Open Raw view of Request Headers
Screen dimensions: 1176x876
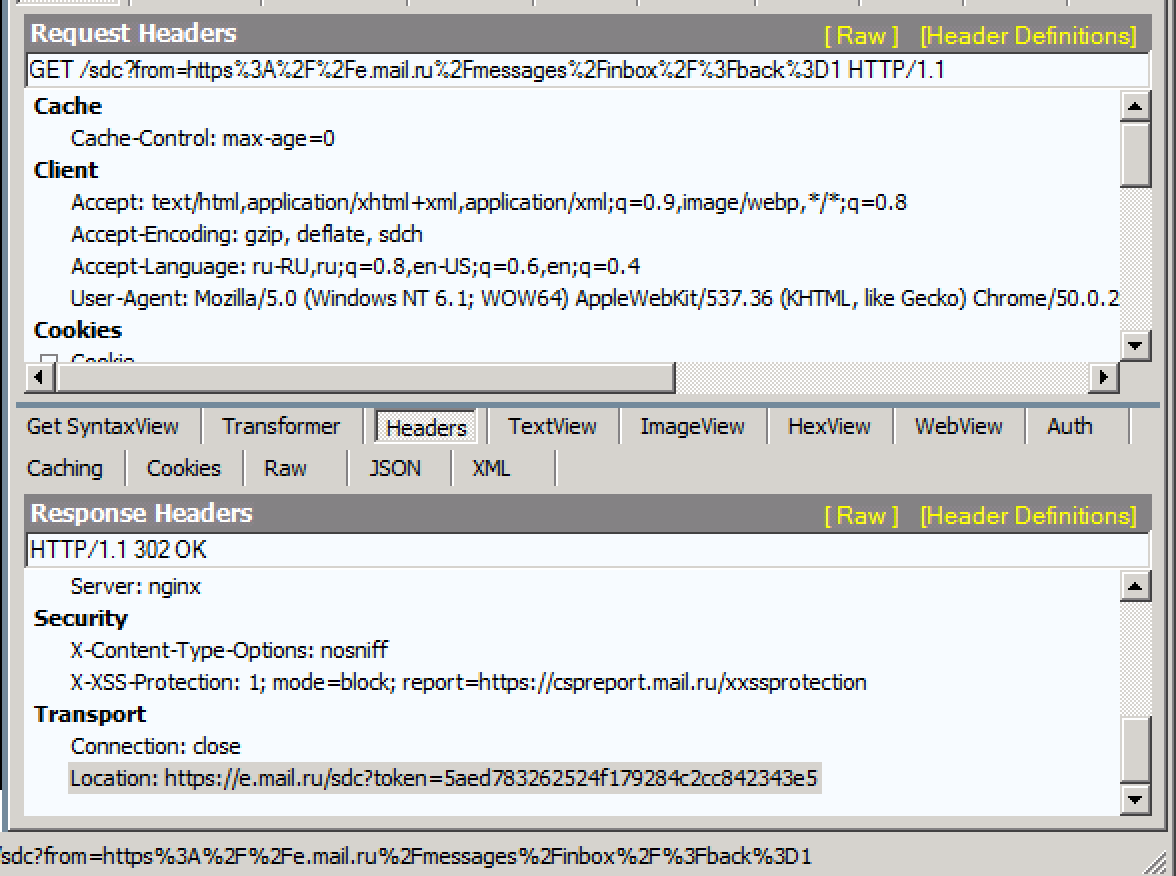tap(861, 35)
